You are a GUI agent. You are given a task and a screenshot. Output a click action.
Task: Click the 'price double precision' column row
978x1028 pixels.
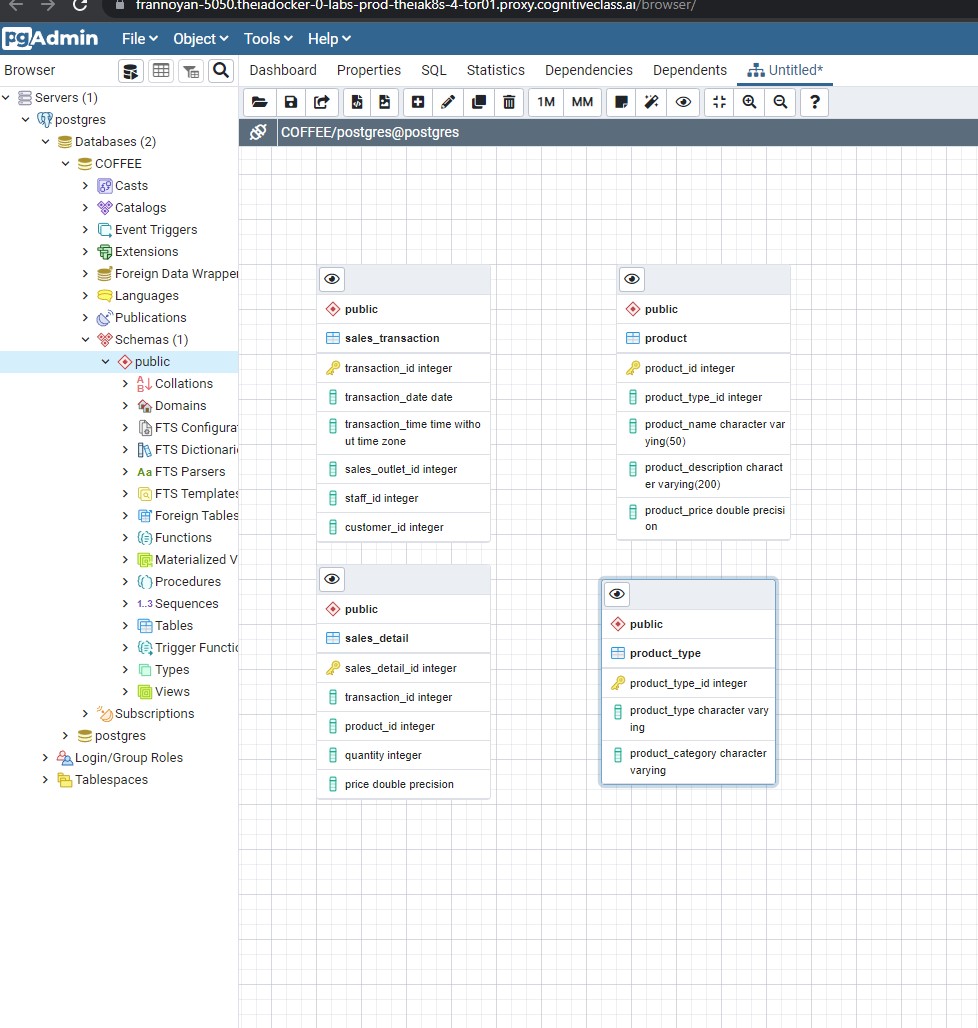[x=404, y=784]
